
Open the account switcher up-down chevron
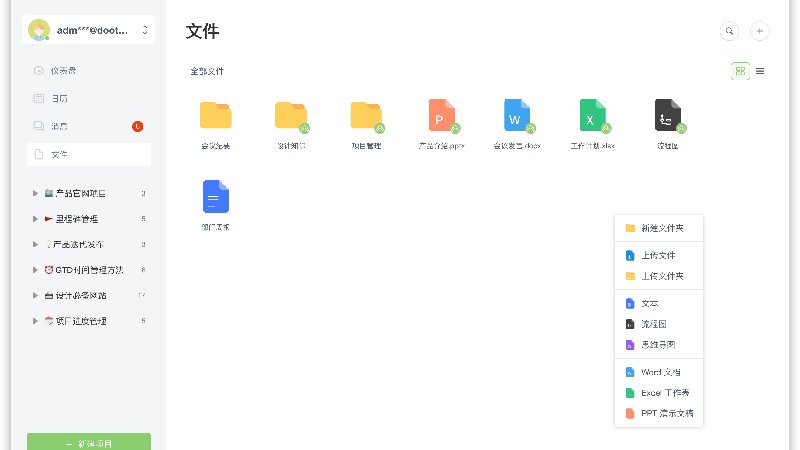[145, 30]
